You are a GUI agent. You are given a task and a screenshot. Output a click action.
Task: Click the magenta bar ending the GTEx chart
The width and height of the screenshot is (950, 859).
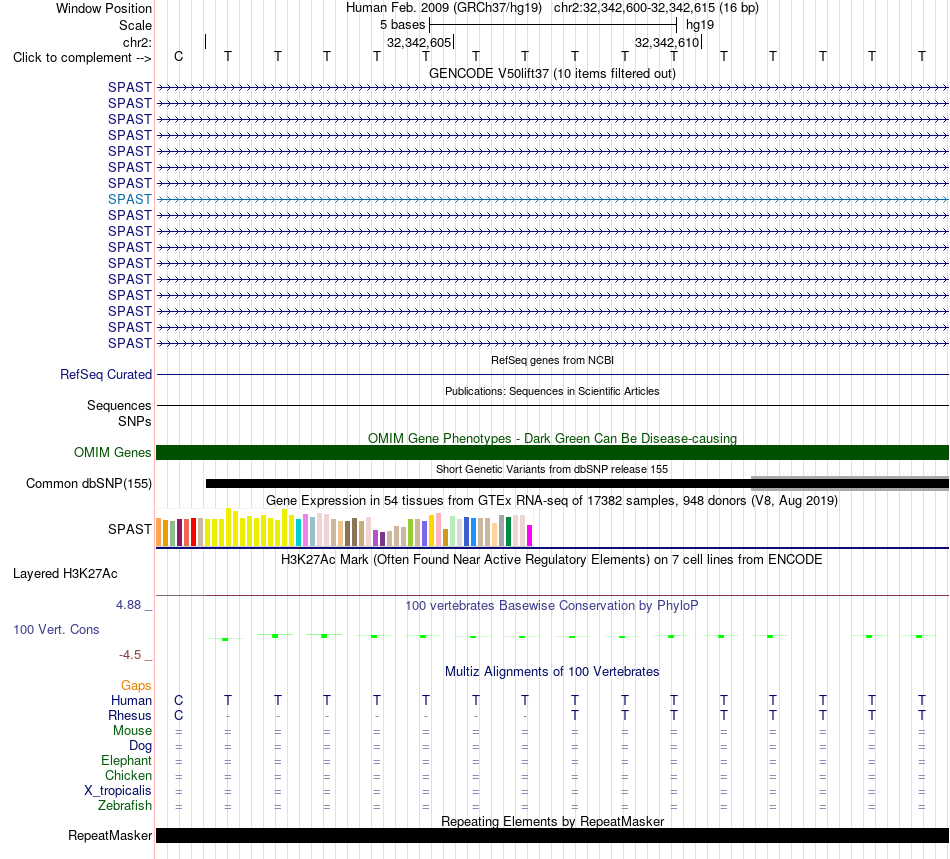pyautogui.click(x=530, y=536)
